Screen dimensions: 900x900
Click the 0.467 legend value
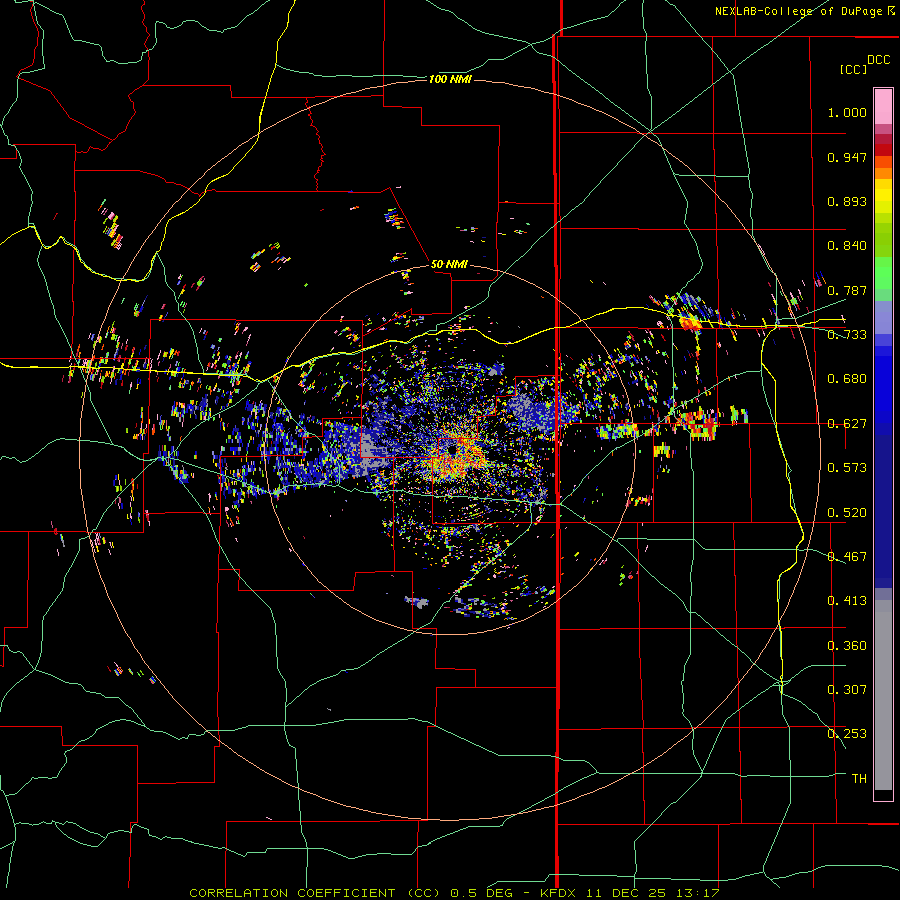tap(847, 557)
